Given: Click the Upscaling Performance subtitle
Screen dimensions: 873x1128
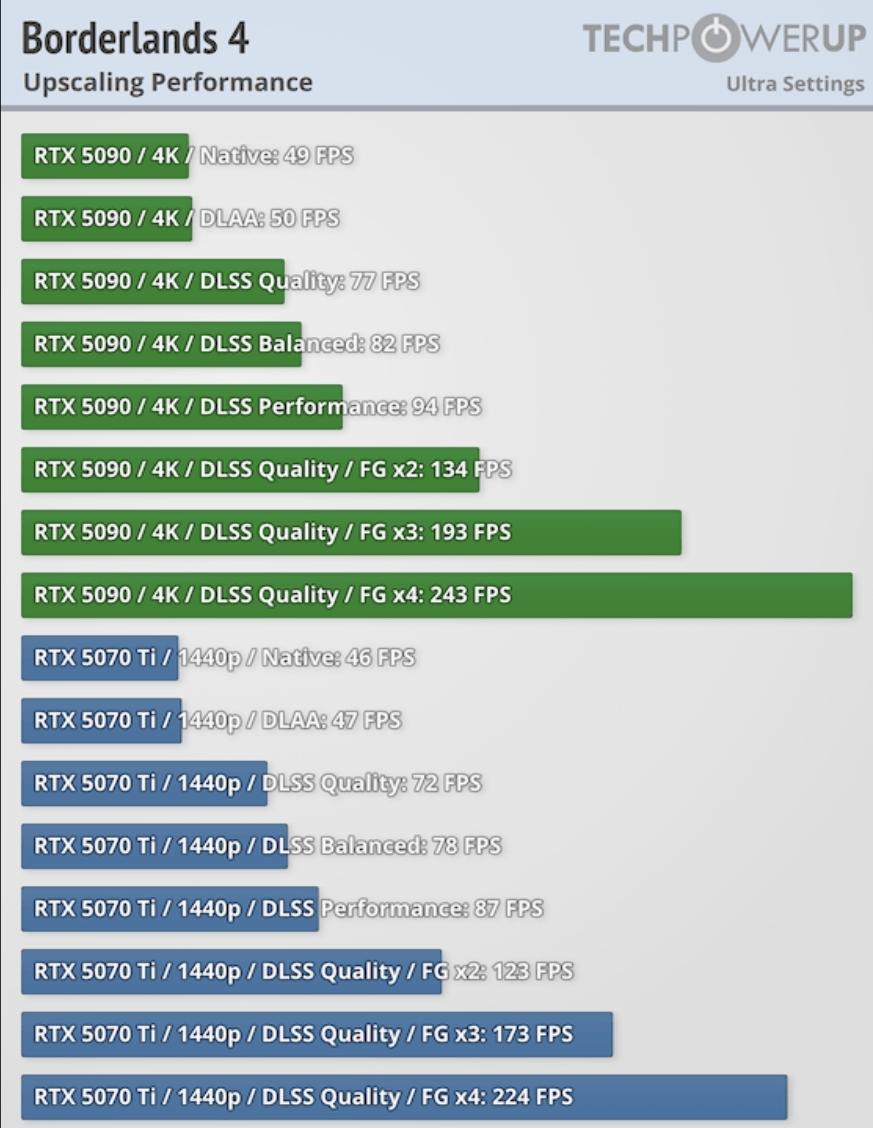Looking at the screenshot, I should (x=167, y=82).
